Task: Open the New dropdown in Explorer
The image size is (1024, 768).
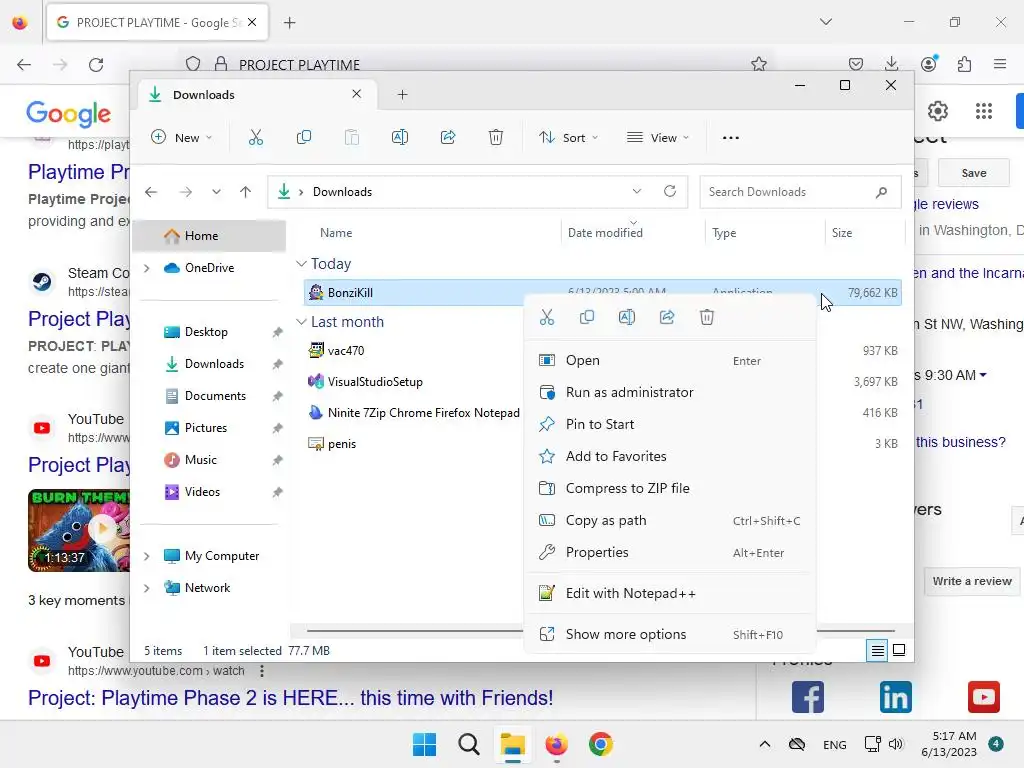Action: tap(182, 138)
